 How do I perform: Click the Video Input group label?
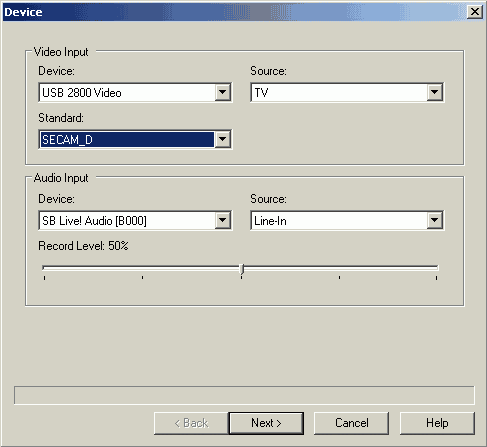[x=61, y=52]
